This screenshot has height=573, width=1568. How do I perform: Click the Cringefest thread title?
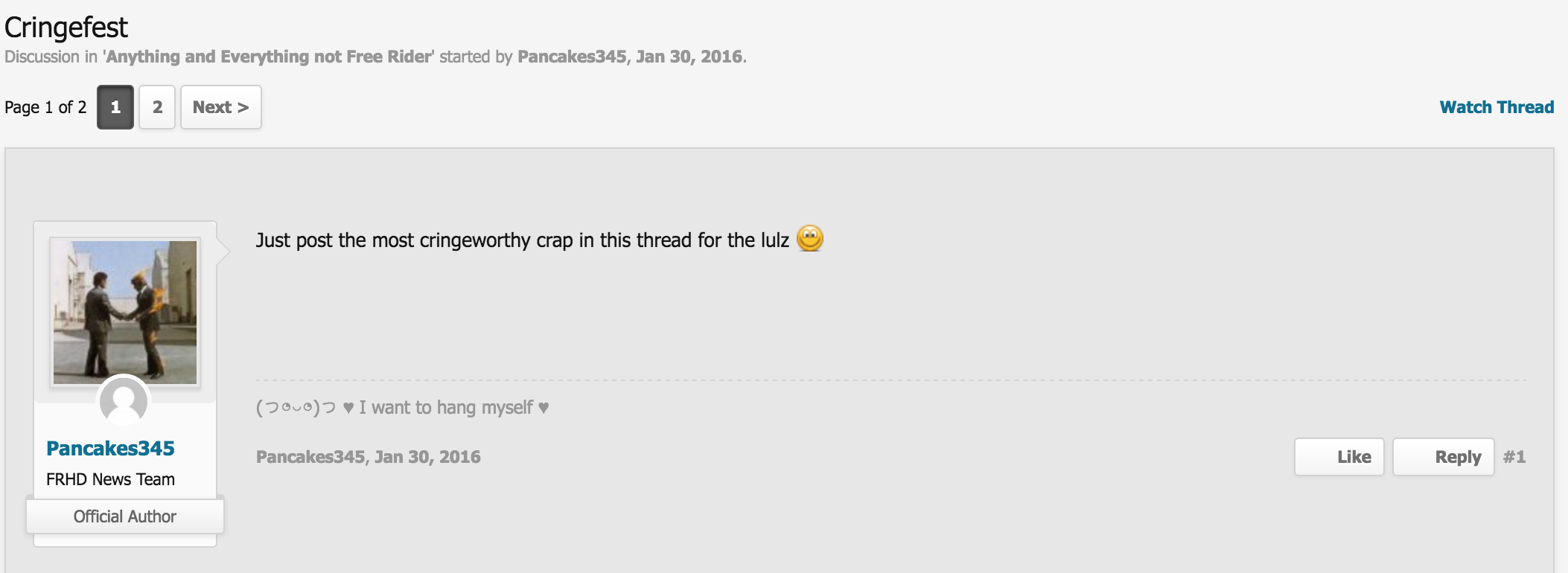(x=66, y=28)
